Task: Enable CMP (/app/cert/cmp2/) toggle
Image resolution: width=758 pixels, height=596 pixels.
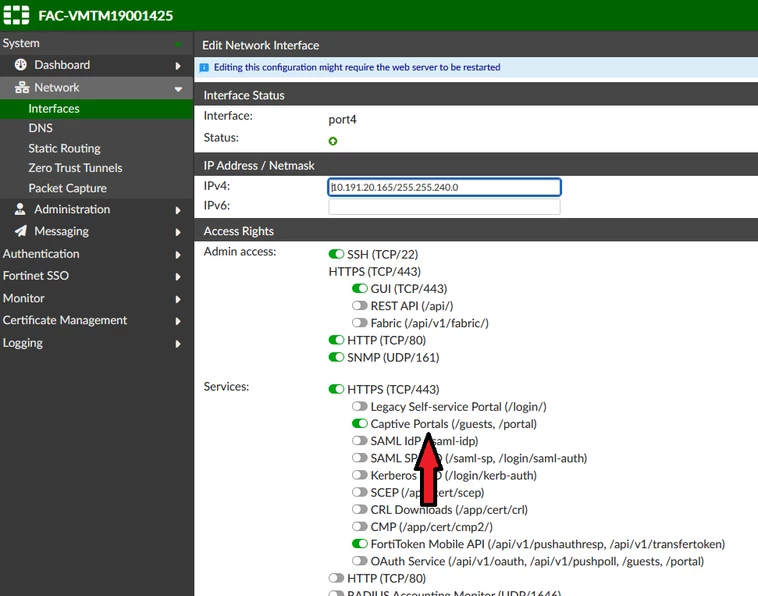Action: click(x=360, y=526)
